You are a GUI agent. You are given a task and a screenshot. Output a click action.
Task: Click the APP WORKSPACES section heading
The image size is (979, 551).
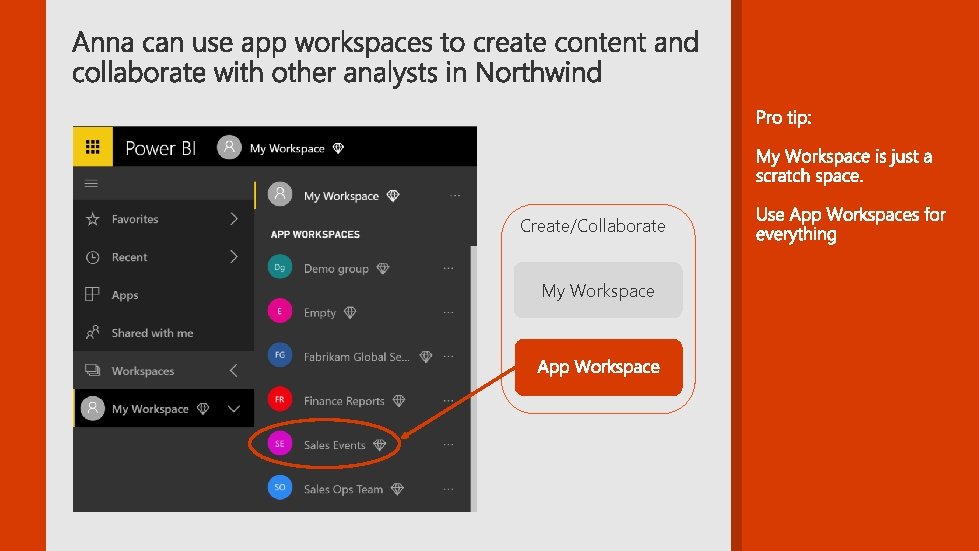pos(315,235)
